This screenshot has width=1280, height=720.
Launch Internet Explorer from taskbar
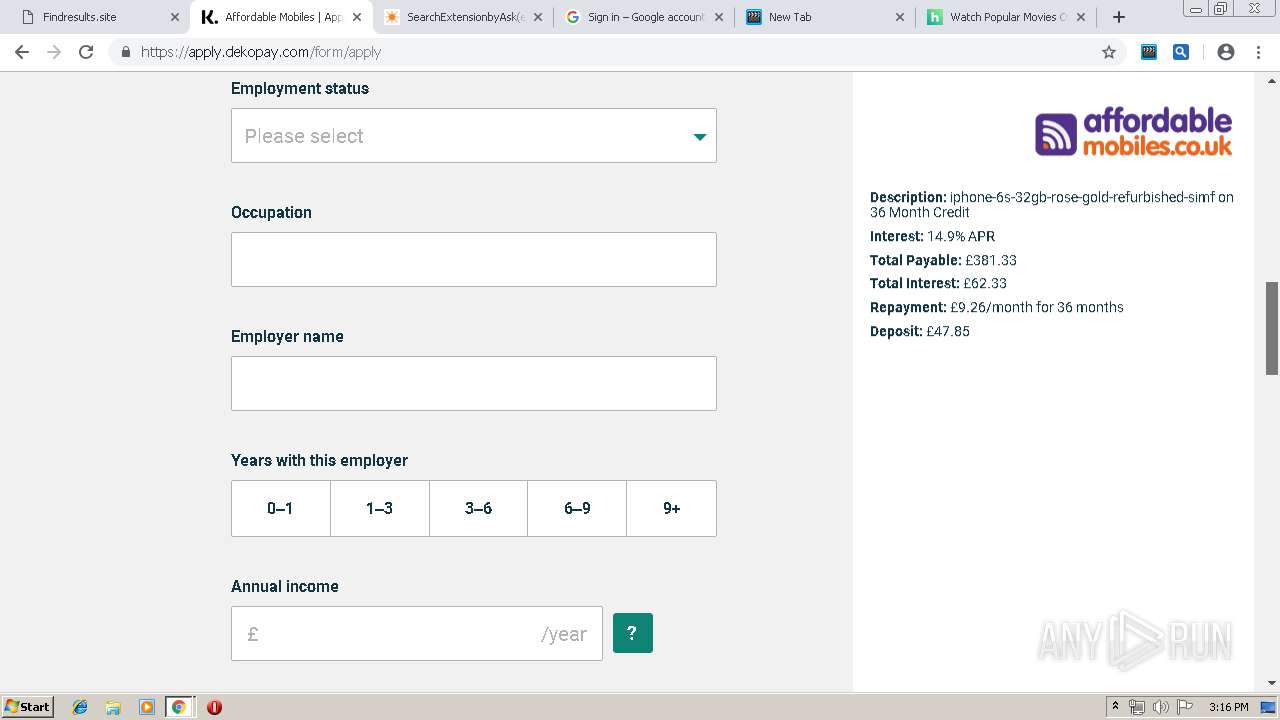80,707
